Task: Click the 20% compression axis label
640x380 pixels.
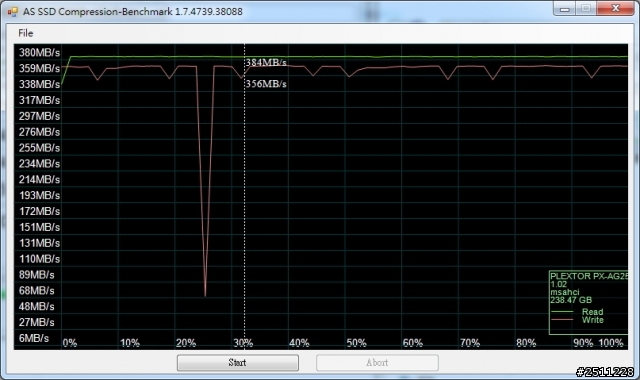Action: [x=186, y=343]
